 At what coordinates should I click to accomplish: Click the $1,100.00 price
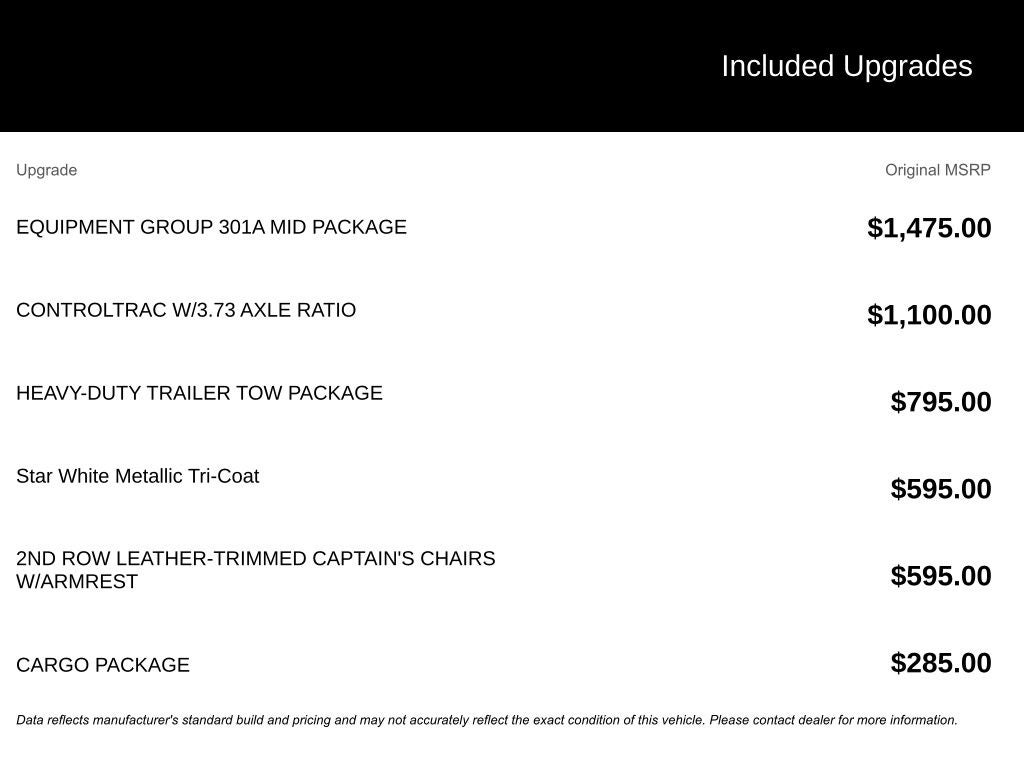[929, 315]
